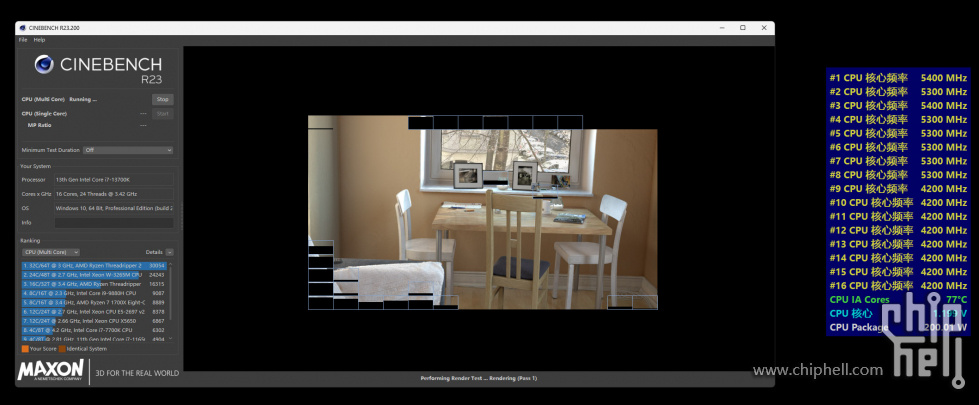Stop the CPU Multi Core test
This screenshot has height=405, width=979.
162,99
